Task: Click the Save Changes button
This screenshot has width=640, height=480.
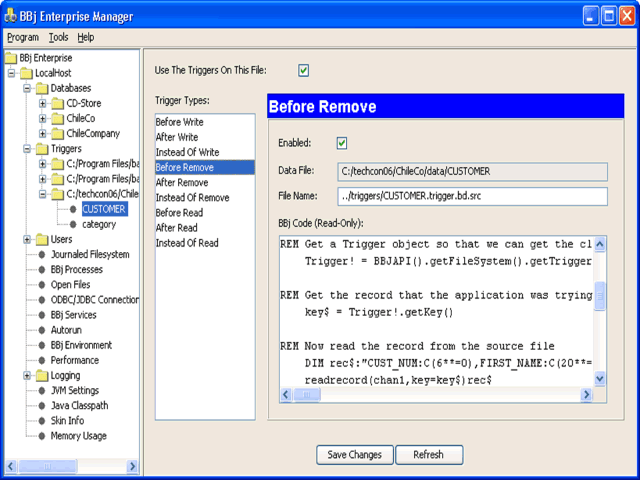Action: [355, 455]
